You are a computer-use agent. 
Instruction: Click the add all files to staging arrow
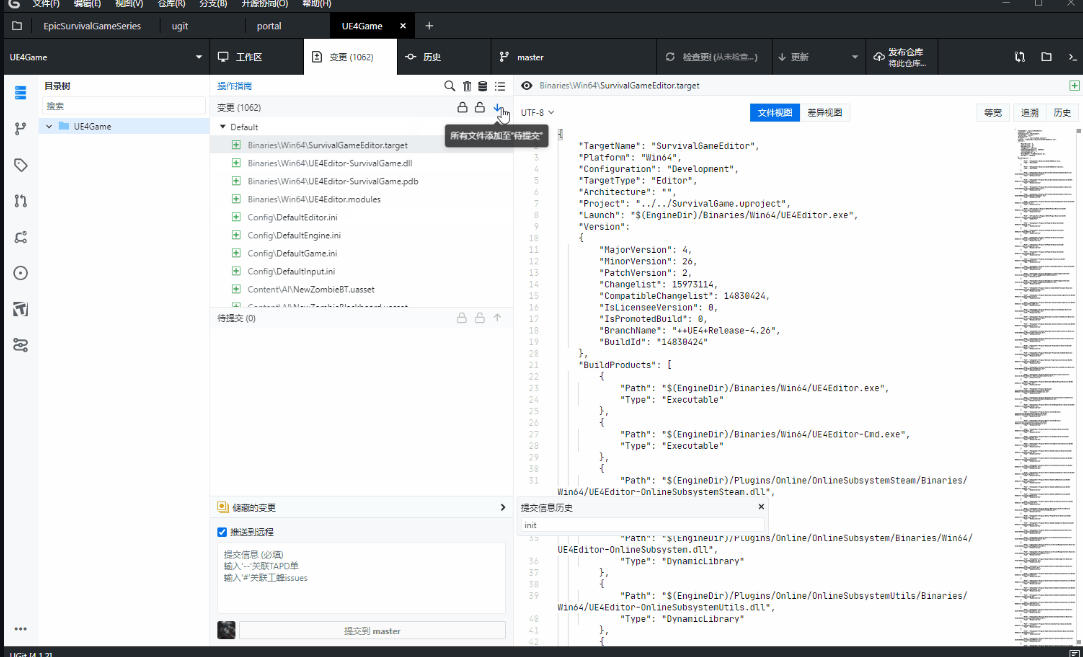pos(498,107)
